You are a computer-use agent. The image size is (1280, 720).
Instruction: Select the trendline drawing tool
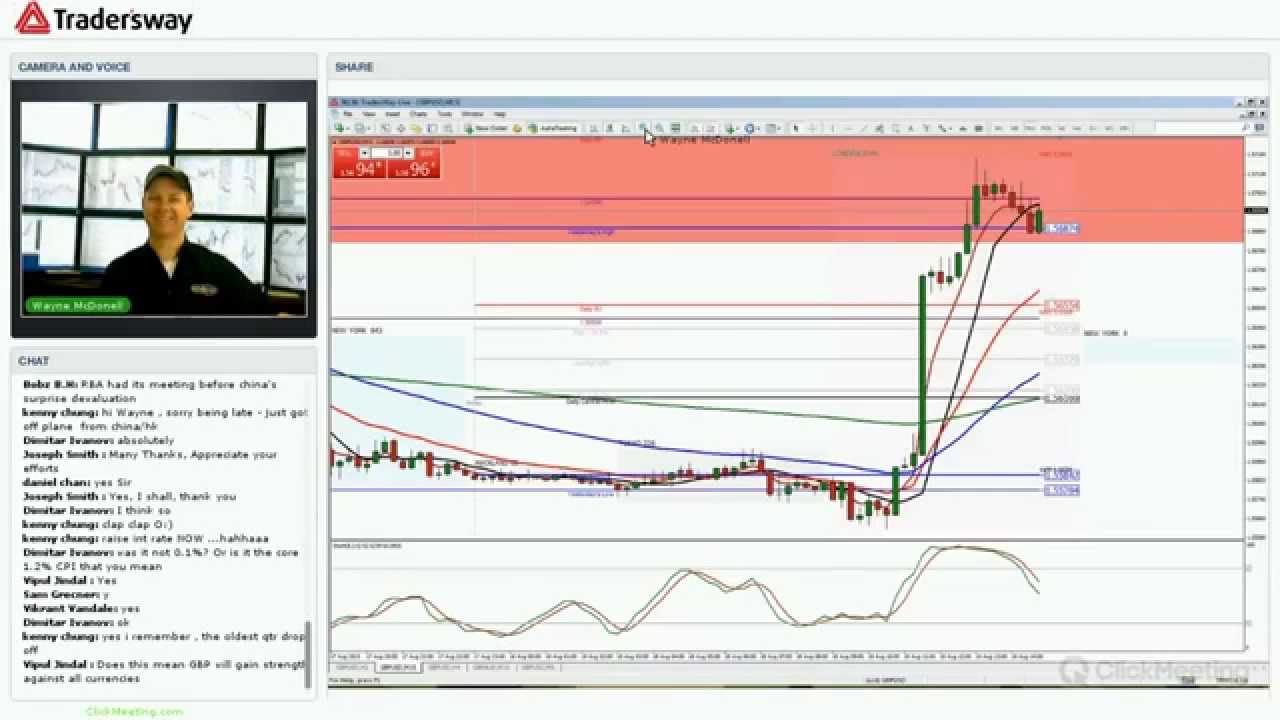point(864,128)
